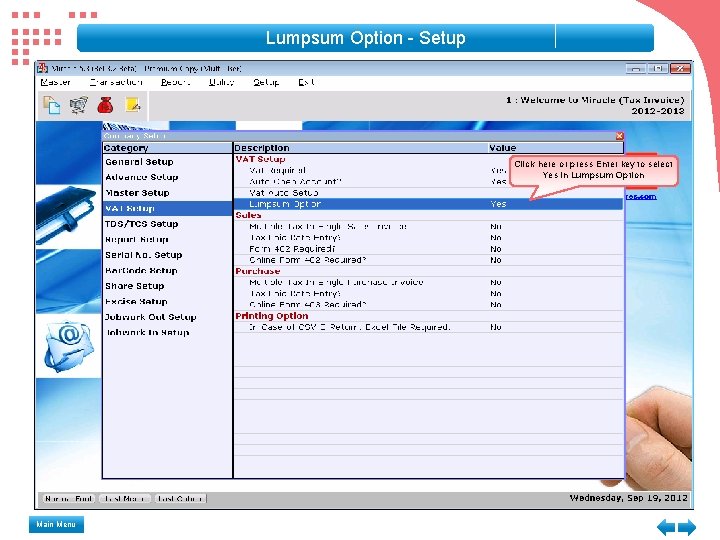
Task: Select Report Setup category
Action: 167,239
